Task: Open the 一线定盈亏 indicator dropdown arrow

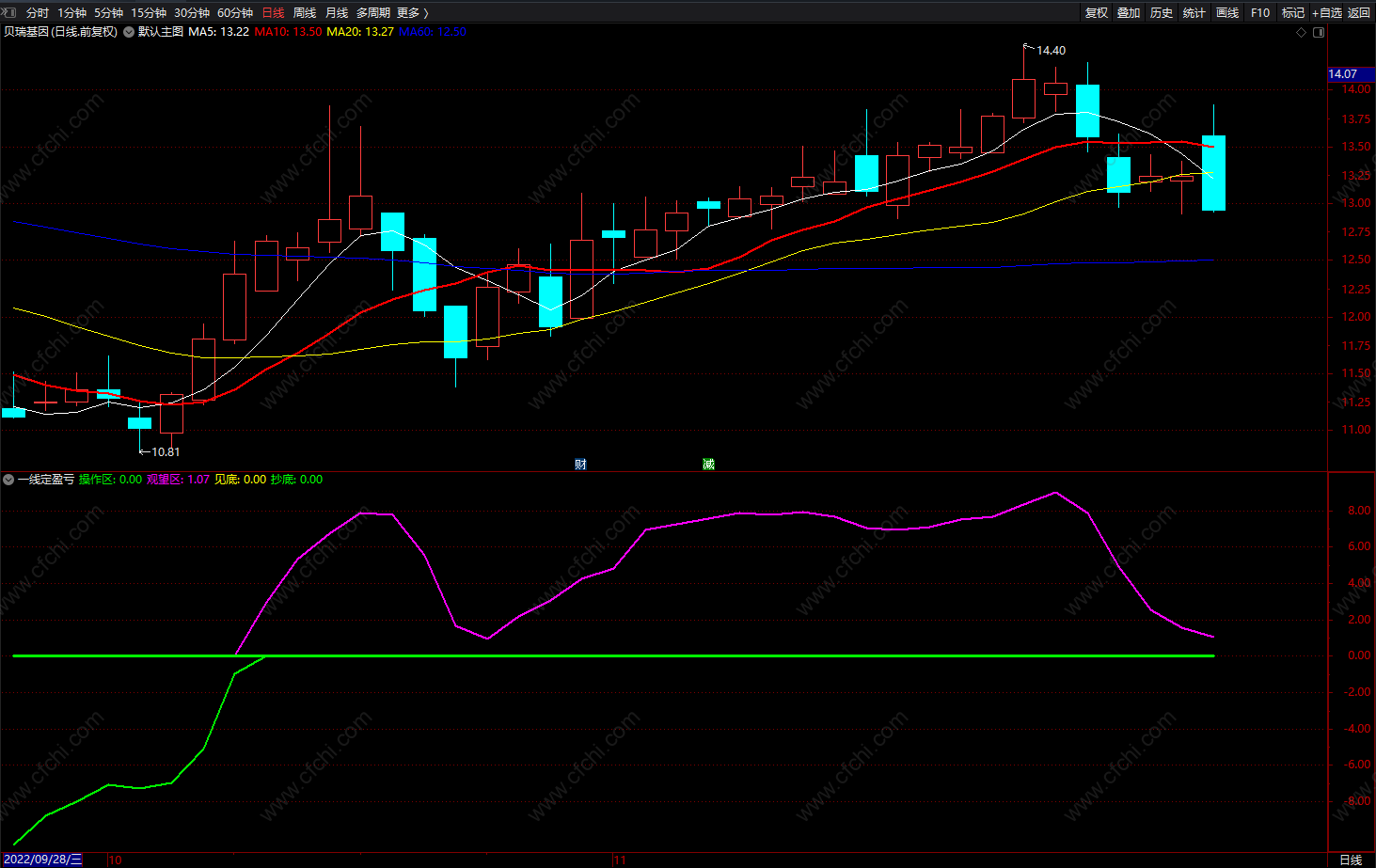Action: (8, 480)
